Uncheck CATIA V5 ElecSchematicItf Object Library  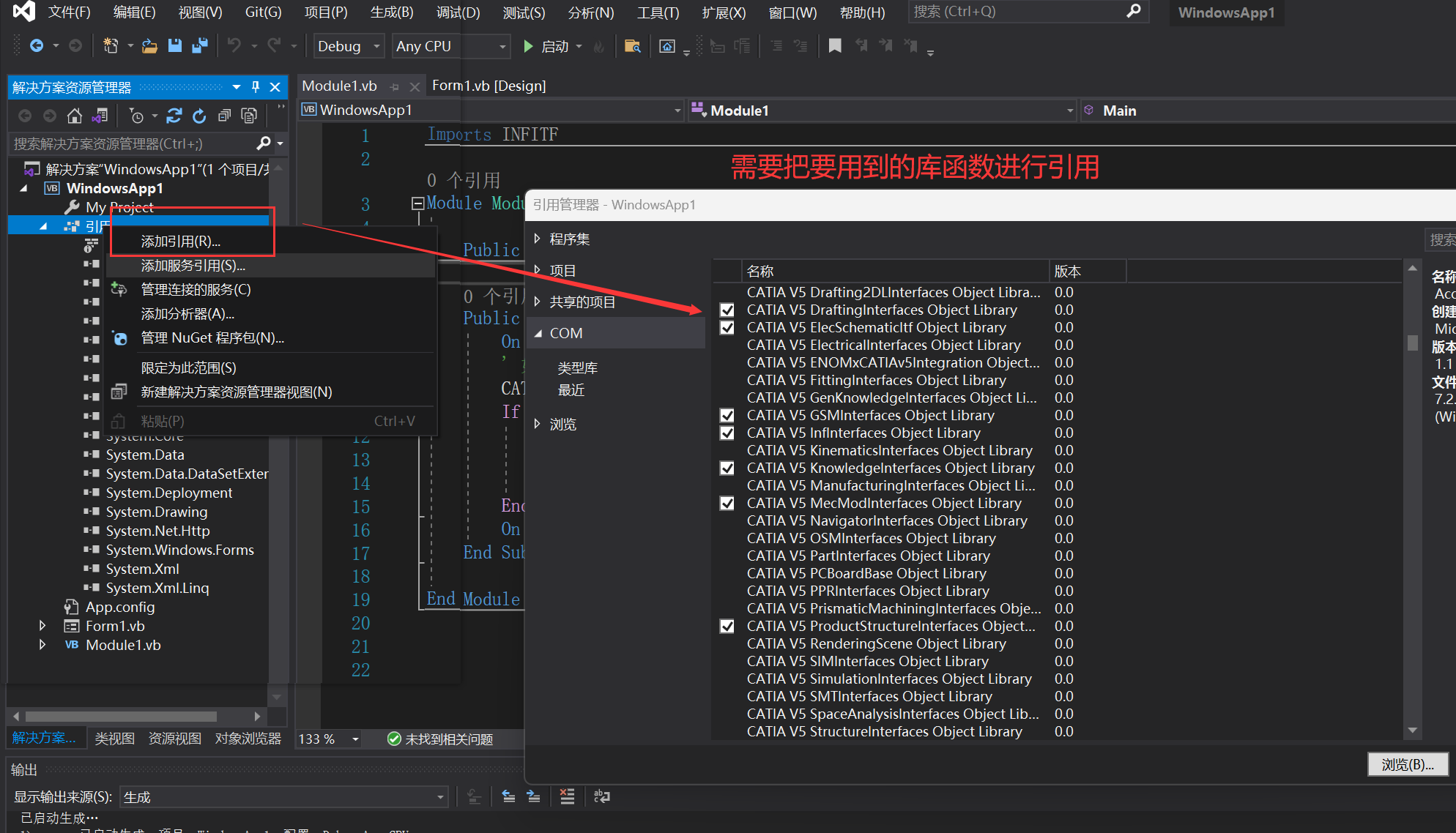pyautogui.click(x=727, y=327)
